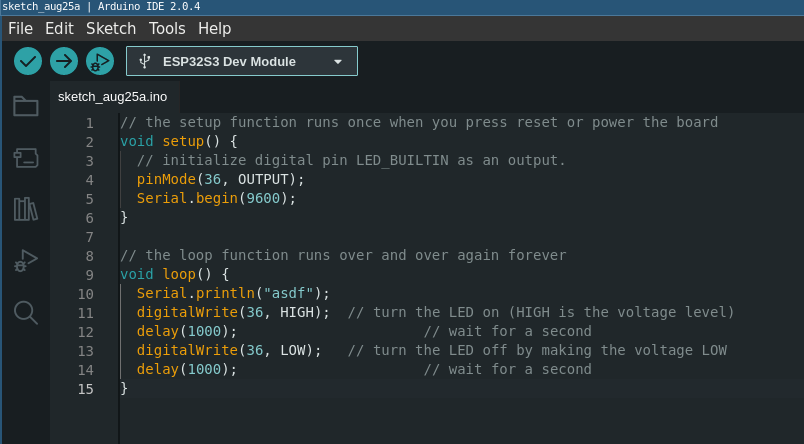Open the Tools menu
Viewport: 804px width, 444px height.
point(167,29)
